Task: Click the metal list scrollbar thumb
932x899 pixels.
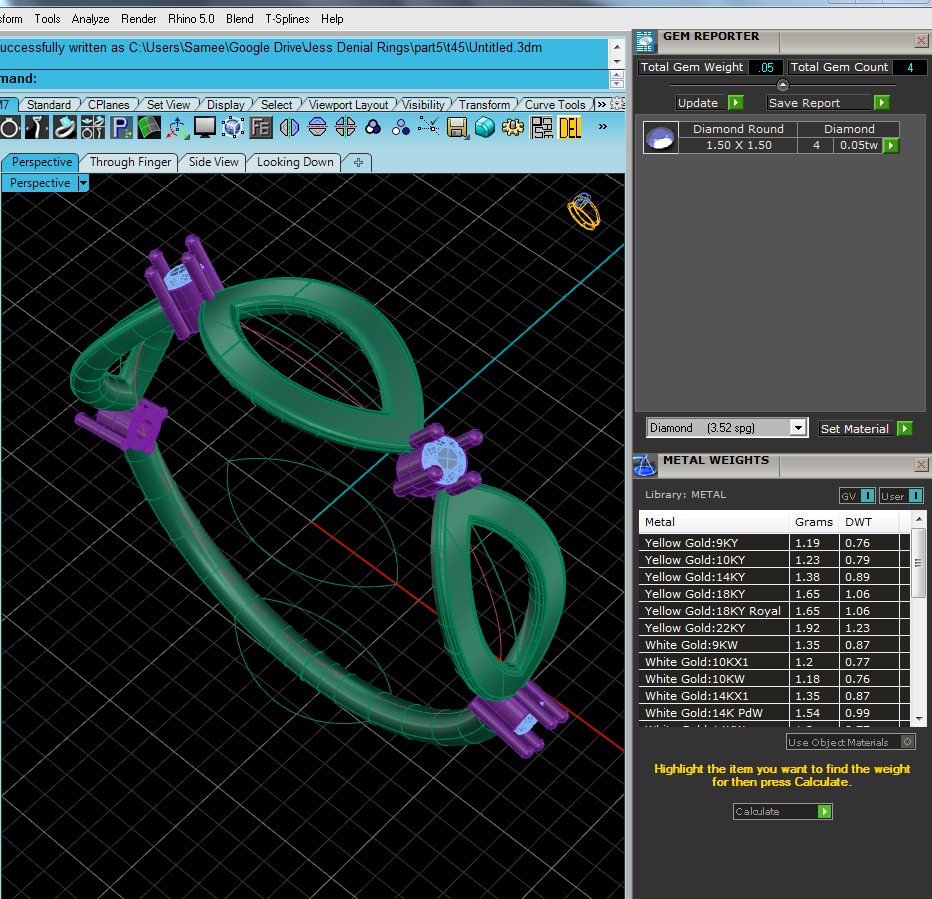Action: tap(918, 562)
